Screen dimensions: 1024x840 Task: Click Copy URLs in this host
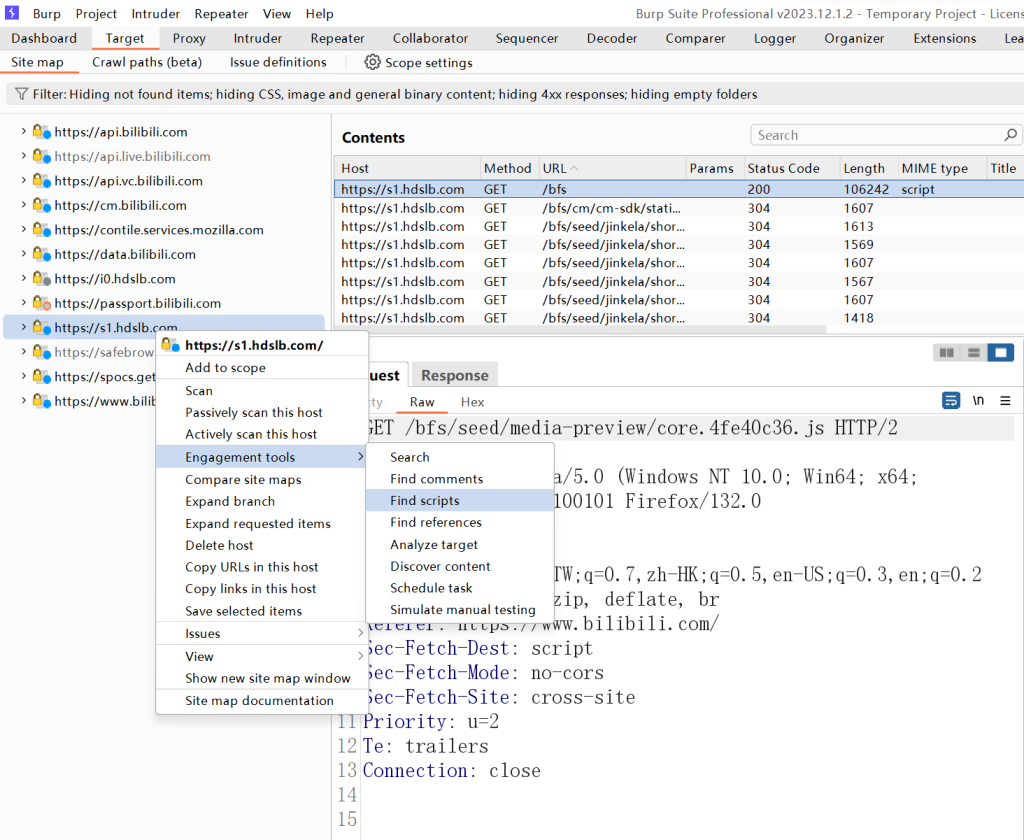pos(261,567)
